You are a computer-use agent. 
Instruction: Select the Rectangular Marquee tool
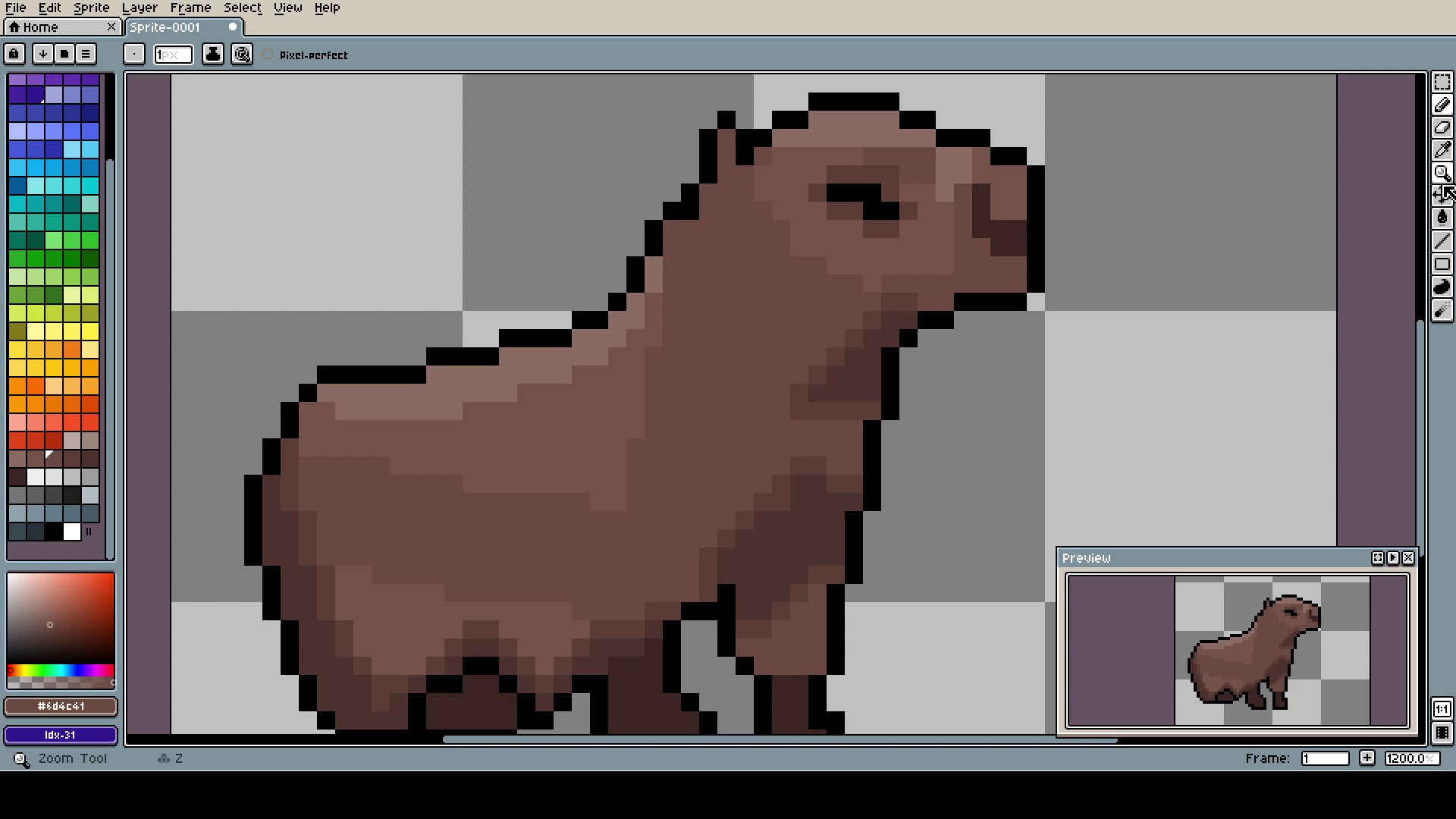(x=1442, y=82)
